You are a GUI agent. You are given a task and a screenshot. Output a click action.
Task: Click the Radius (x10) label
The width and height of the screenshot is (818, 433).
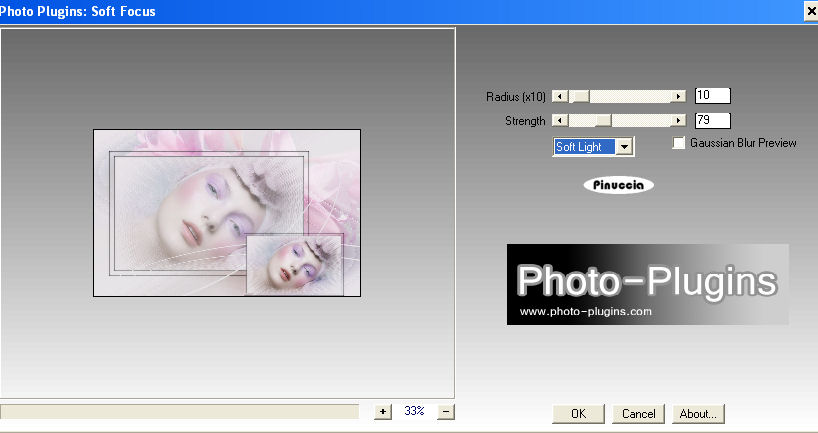pos(515,97)
